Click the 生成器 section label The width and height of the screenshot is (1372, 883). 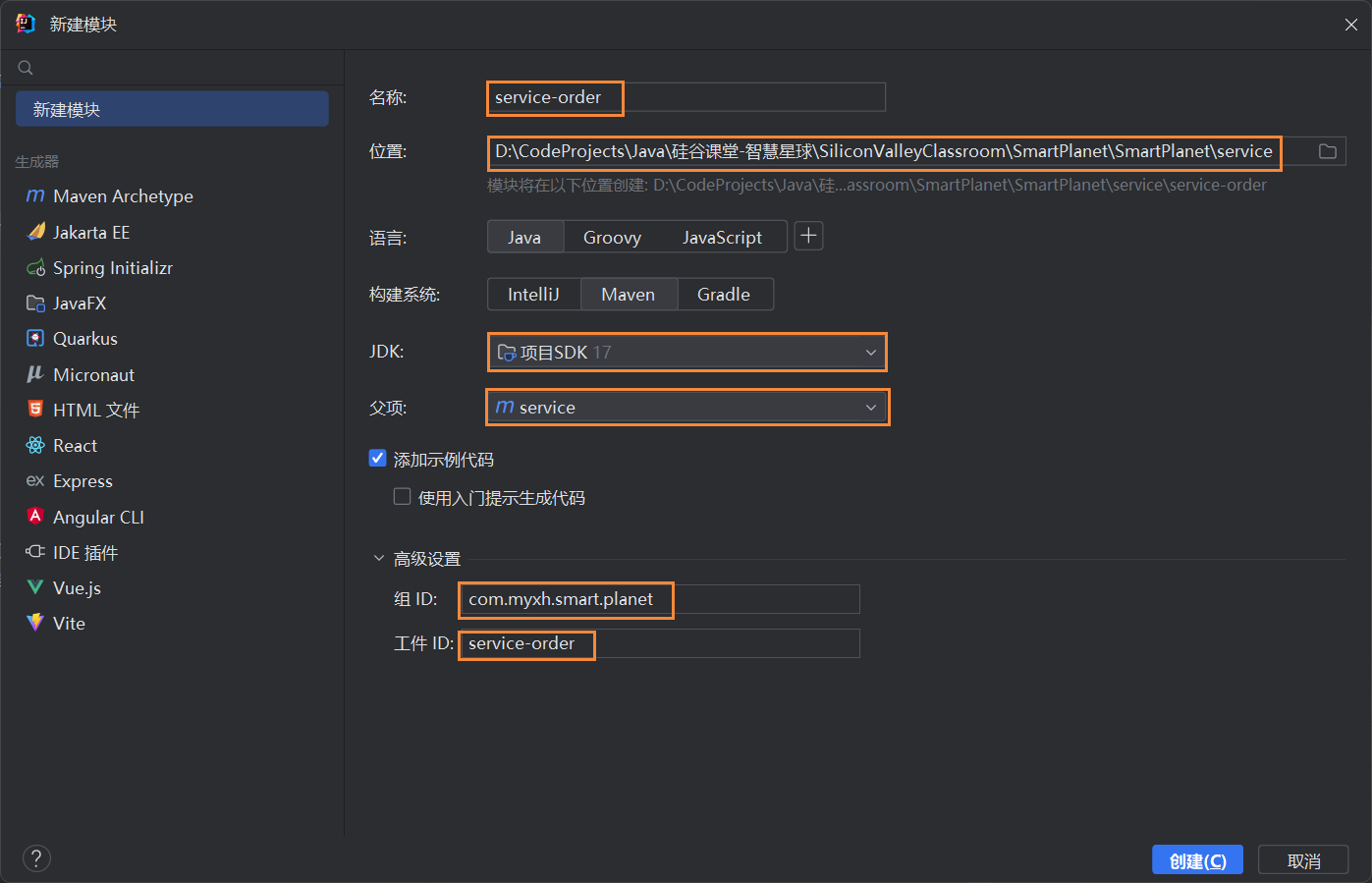click(37, 161)
